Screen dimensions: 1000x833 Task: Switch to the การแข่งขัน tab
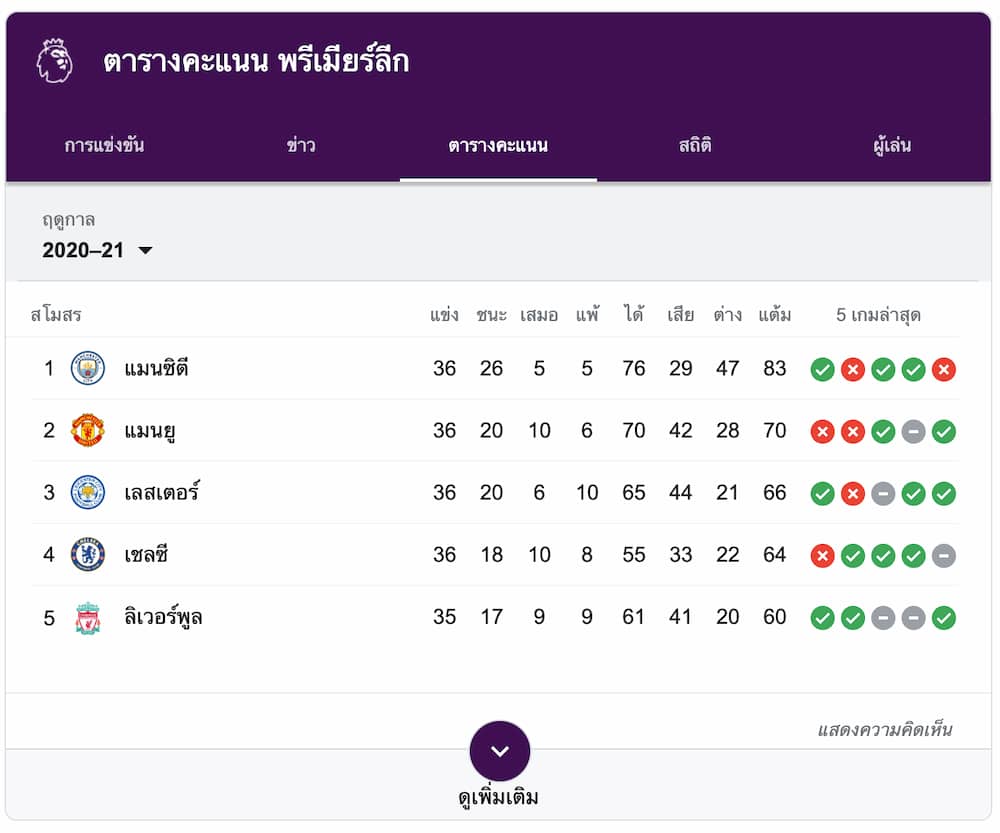[x=104, y=145]
